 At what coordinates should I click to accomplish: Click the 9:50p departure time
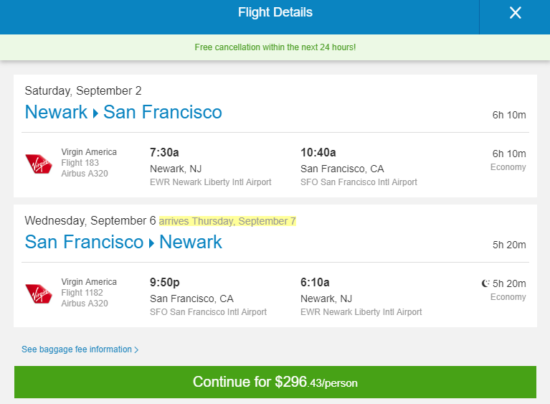coord(165,282)
